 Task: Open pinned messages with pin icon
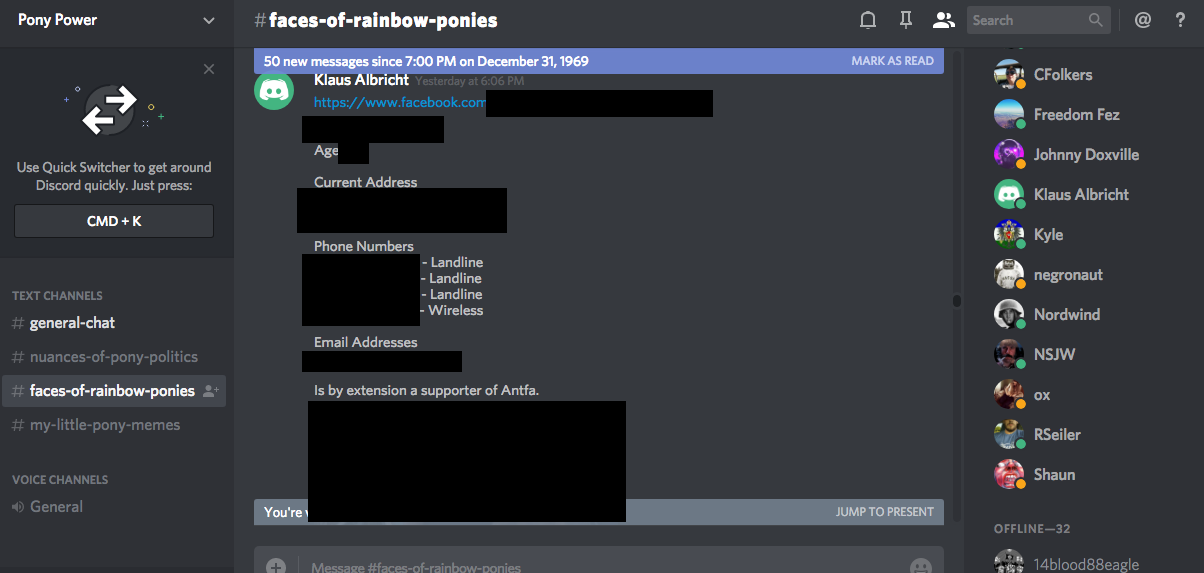905,20
